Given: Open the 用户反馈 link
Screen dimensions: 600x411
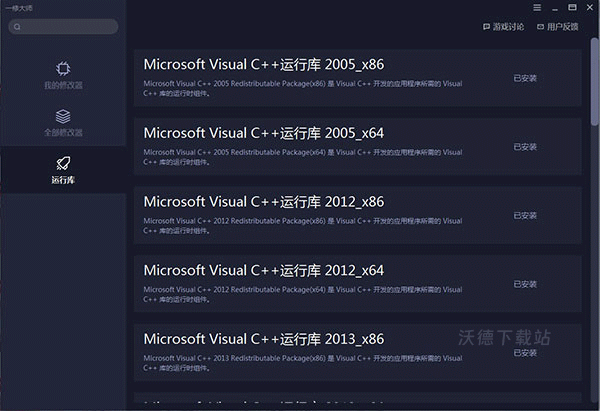Looking at the screenshot, I should coord(558,27).
